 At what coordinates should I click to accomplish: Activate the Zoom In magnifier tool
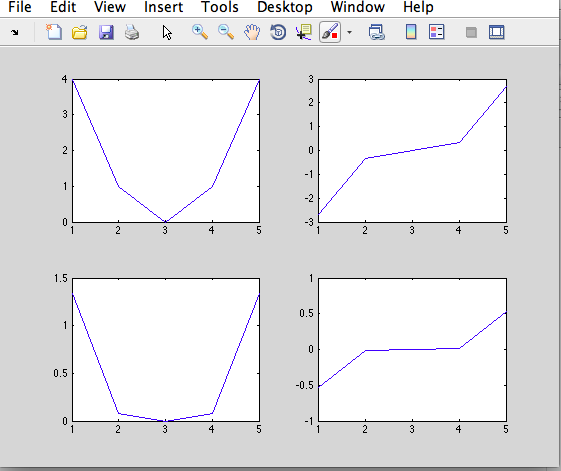tap(200, 32)
